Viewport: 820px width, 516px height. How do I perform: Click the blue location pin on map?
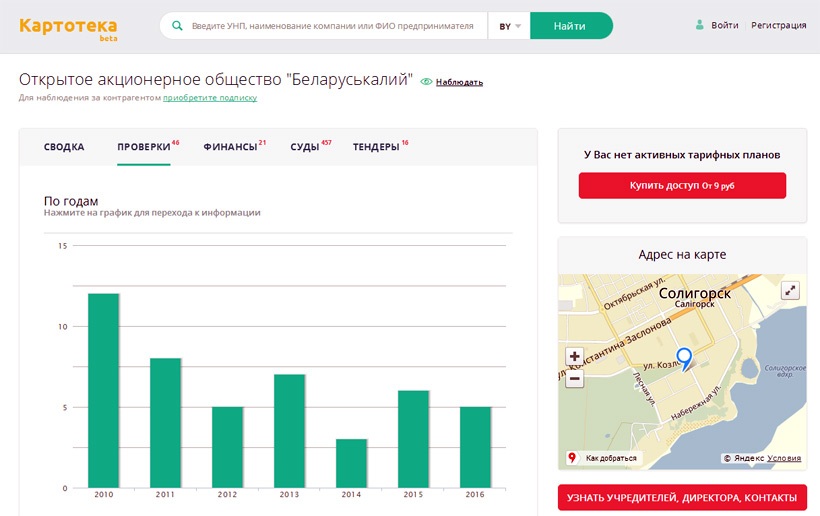point(684,357)
